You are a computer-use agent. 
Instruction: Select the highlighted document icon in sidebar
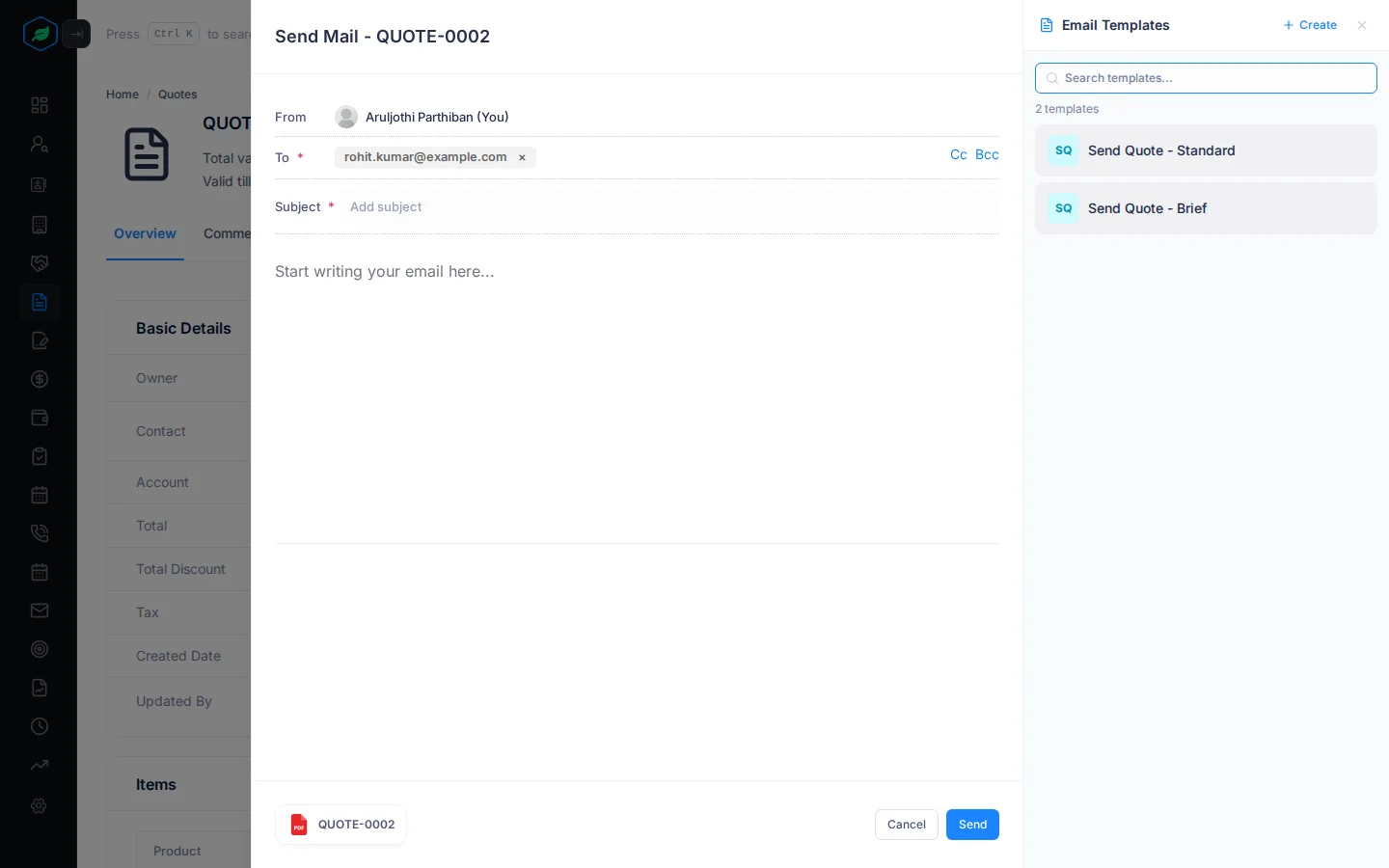pyautogui.click(x=40, y=302)
